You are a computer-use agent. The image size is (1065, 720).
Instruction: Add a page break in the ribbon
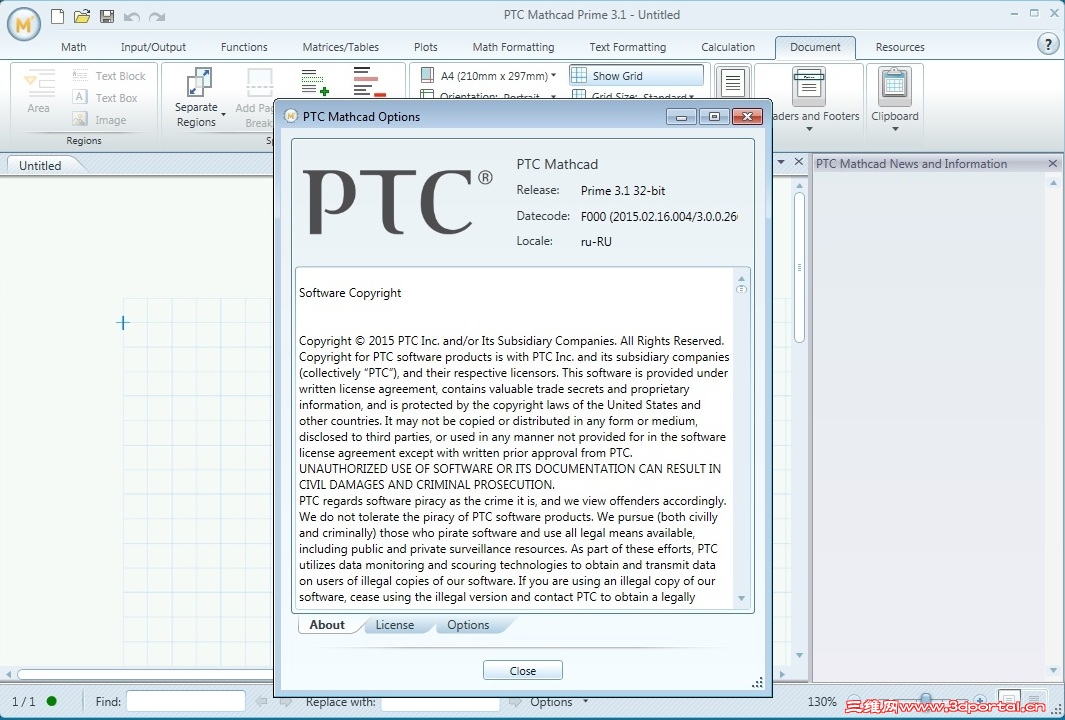(258, 96)
